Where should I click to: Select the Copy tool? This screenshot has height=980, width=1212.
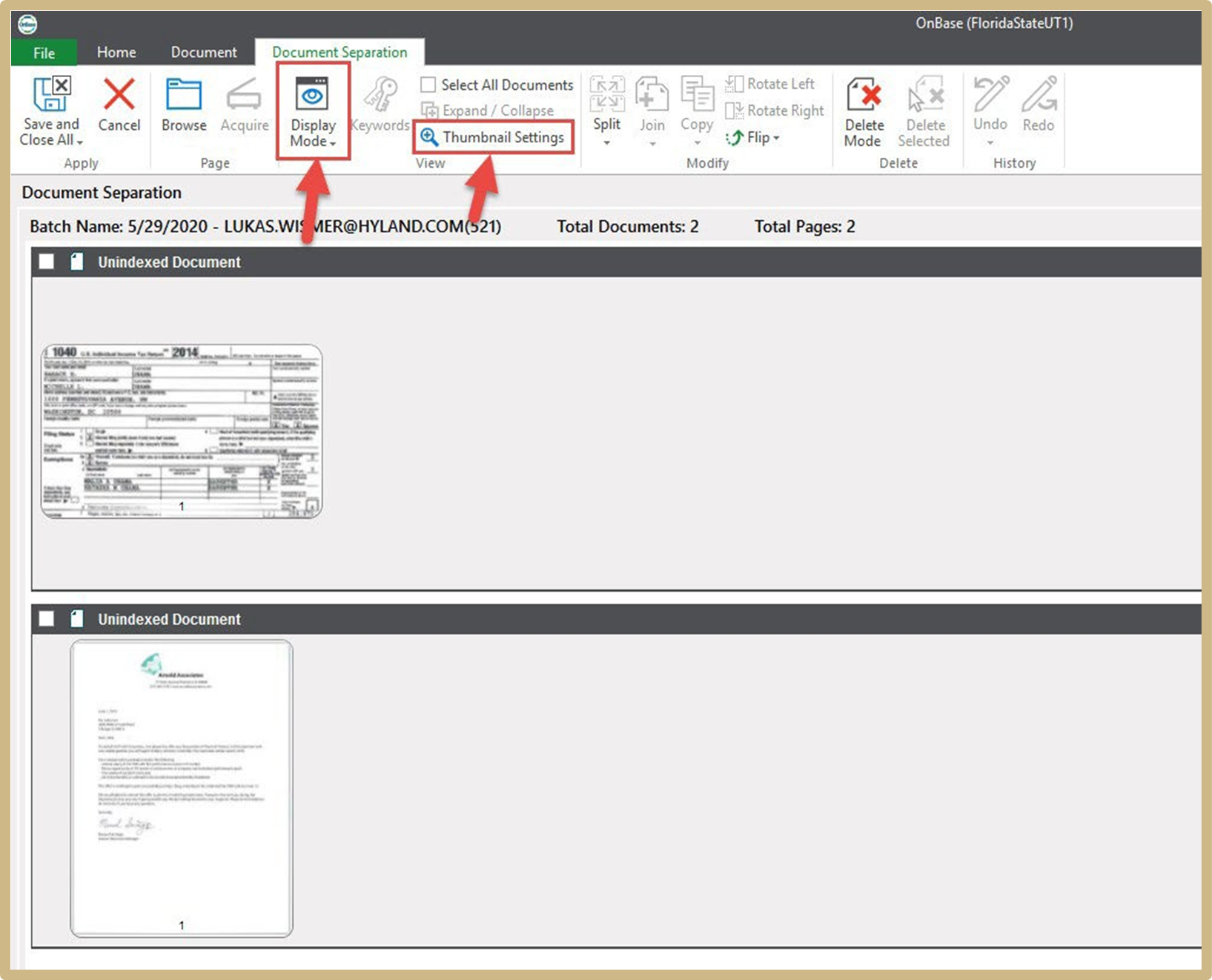[x=695, y=104]
